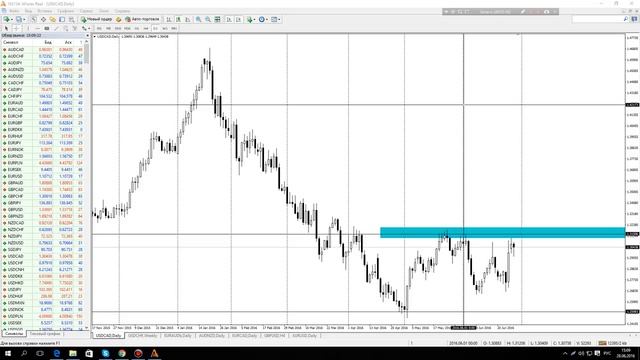The width and height of the screenshot is (640, 360).
Task: Launch MetaEditor from the toolbar
Action: tap(118, 19)
